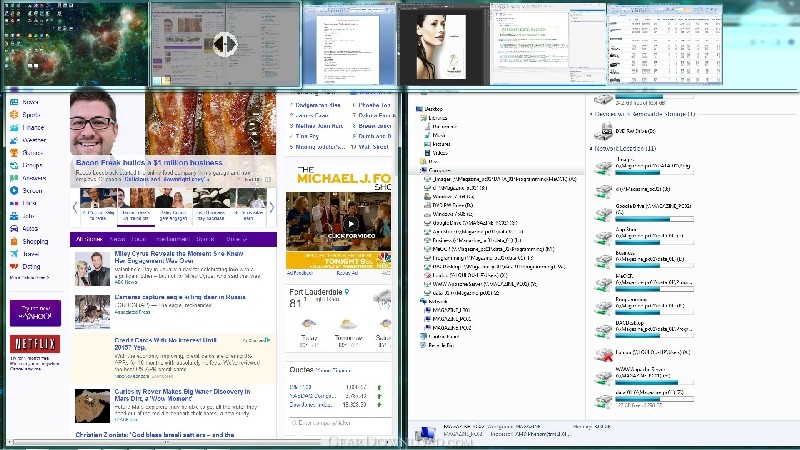
Task: Click the Google Drive capacity bar
Action: click(655, 219)
